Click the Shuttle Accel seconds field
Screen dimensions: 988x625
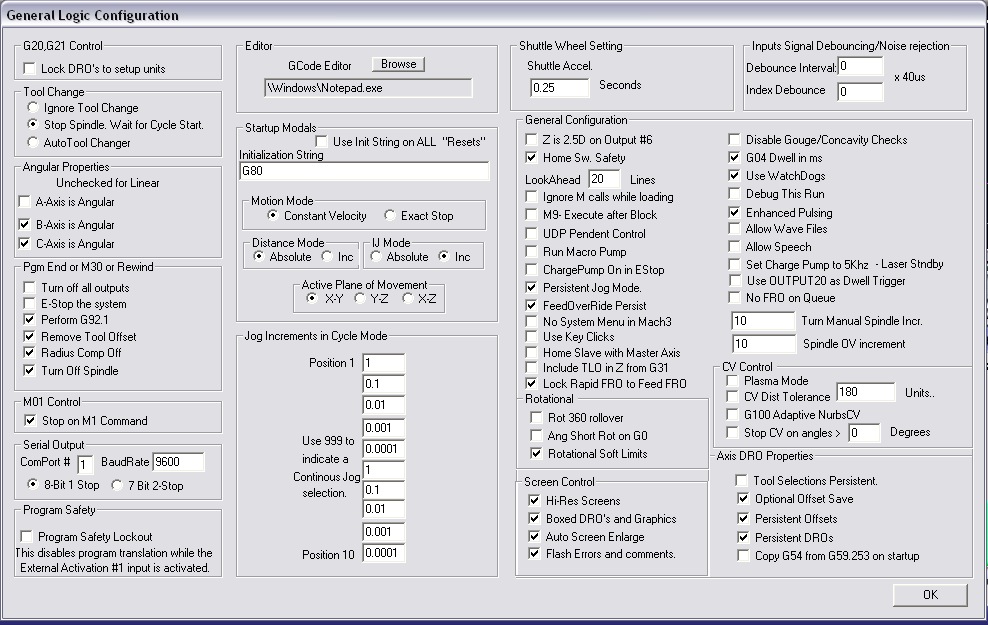click(559, 87)
